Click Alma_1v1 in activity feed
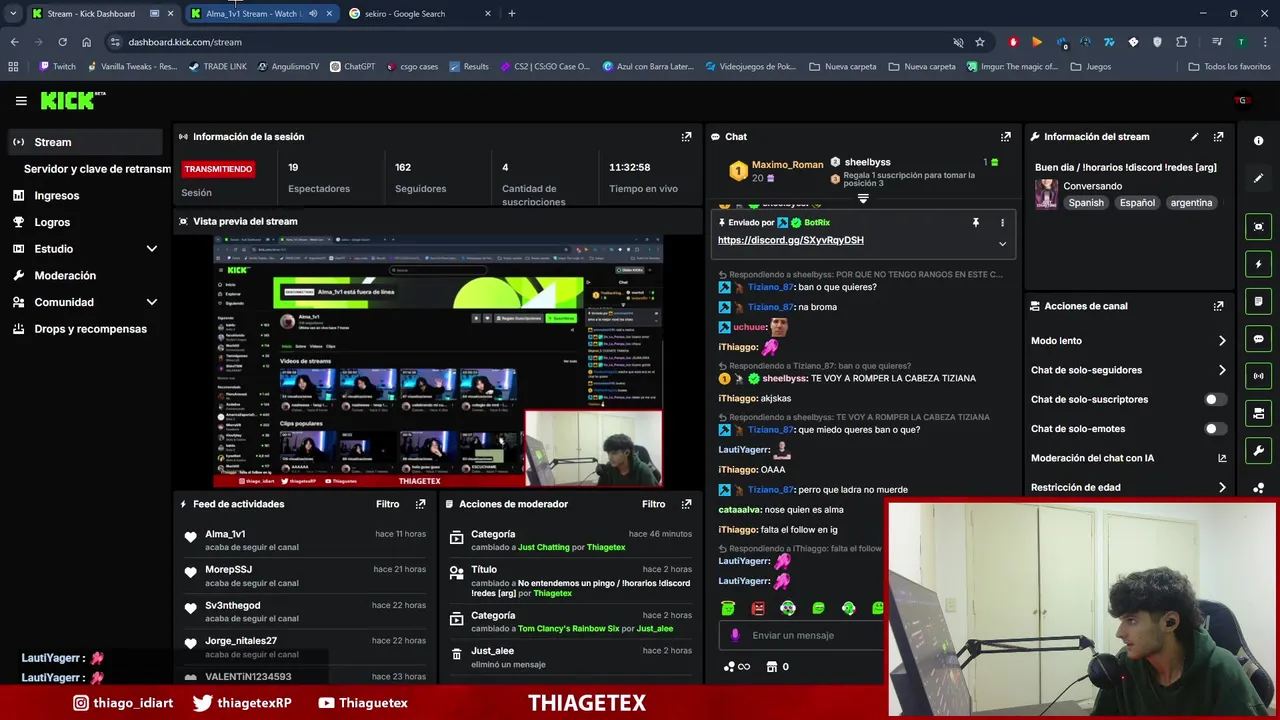The image size is (1280, 720). (x=225, y=534)
